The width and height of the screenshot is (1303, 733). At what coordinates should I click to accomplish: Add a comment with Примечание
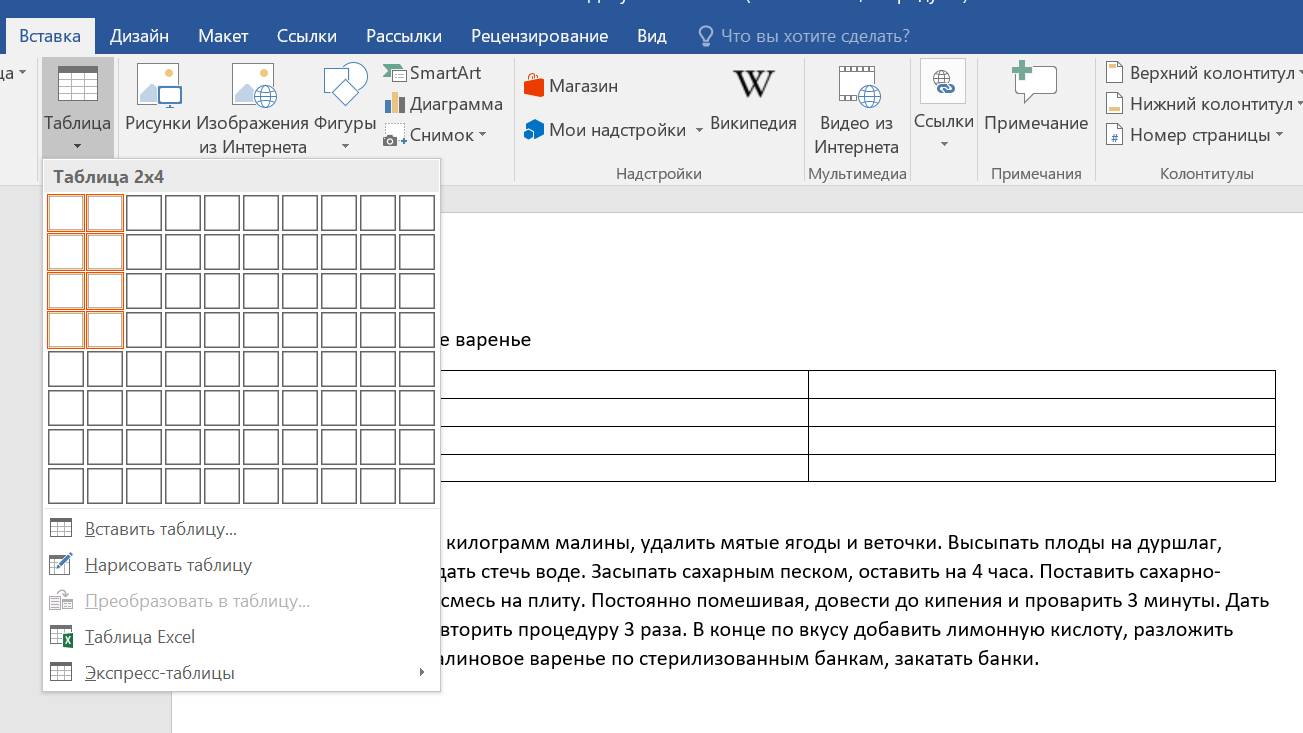1036,98
